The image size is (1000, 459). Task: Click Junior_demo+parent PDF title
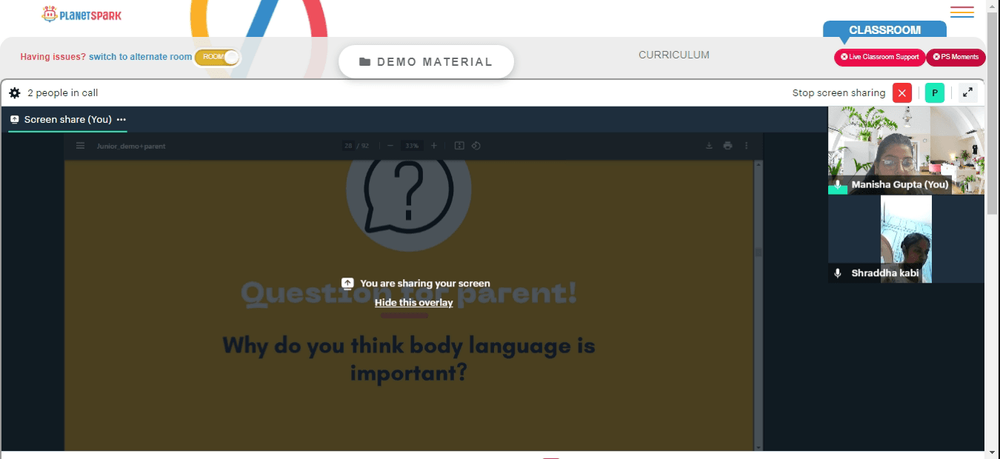click(131, 146)
